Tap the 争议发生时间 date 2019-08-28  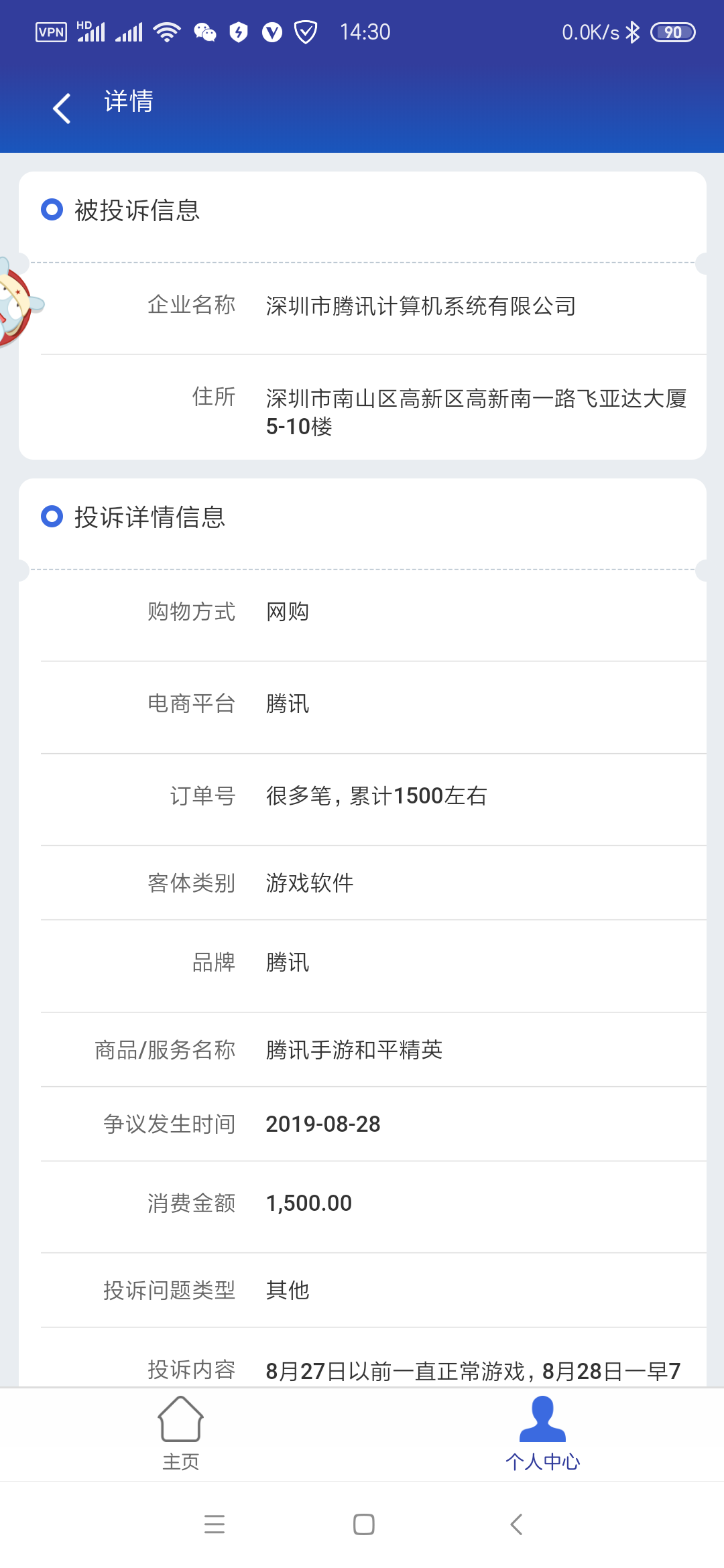click(323, 1124)
